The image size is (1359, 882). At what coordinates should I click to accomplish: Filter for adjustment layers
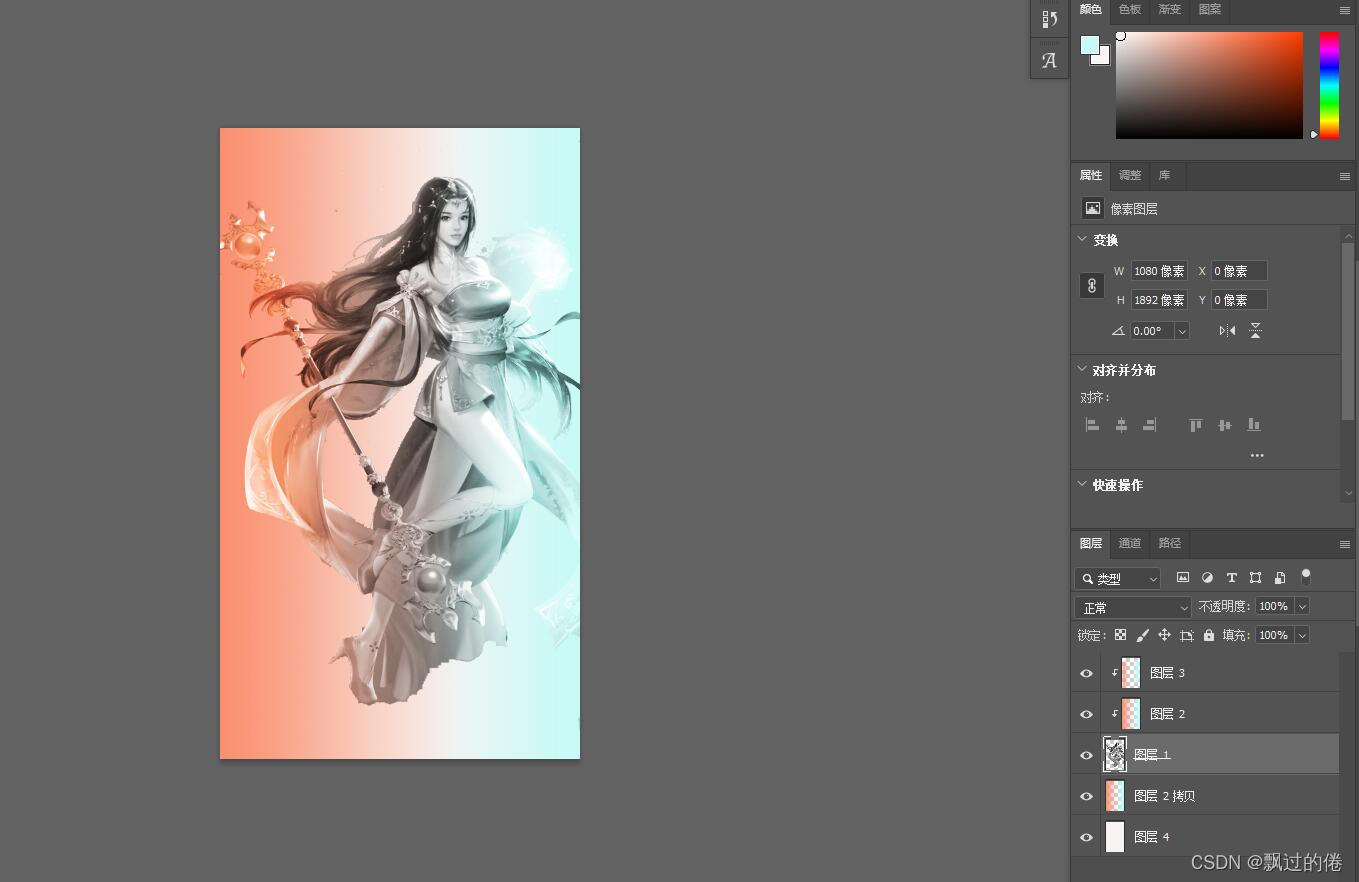click(x=1207, y=578)
